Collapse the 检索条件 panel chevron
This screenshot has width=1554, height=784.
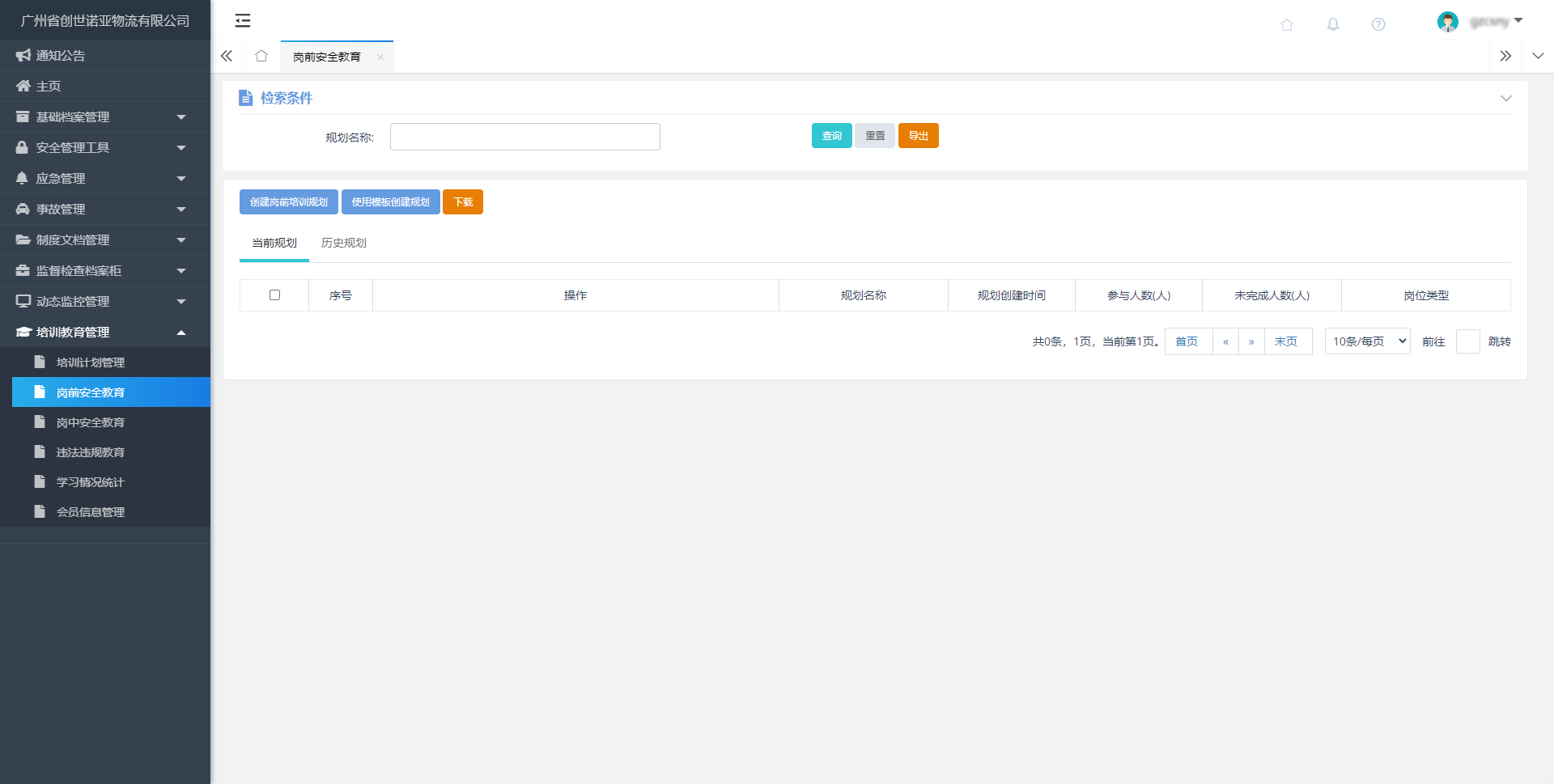point(1505,98)
